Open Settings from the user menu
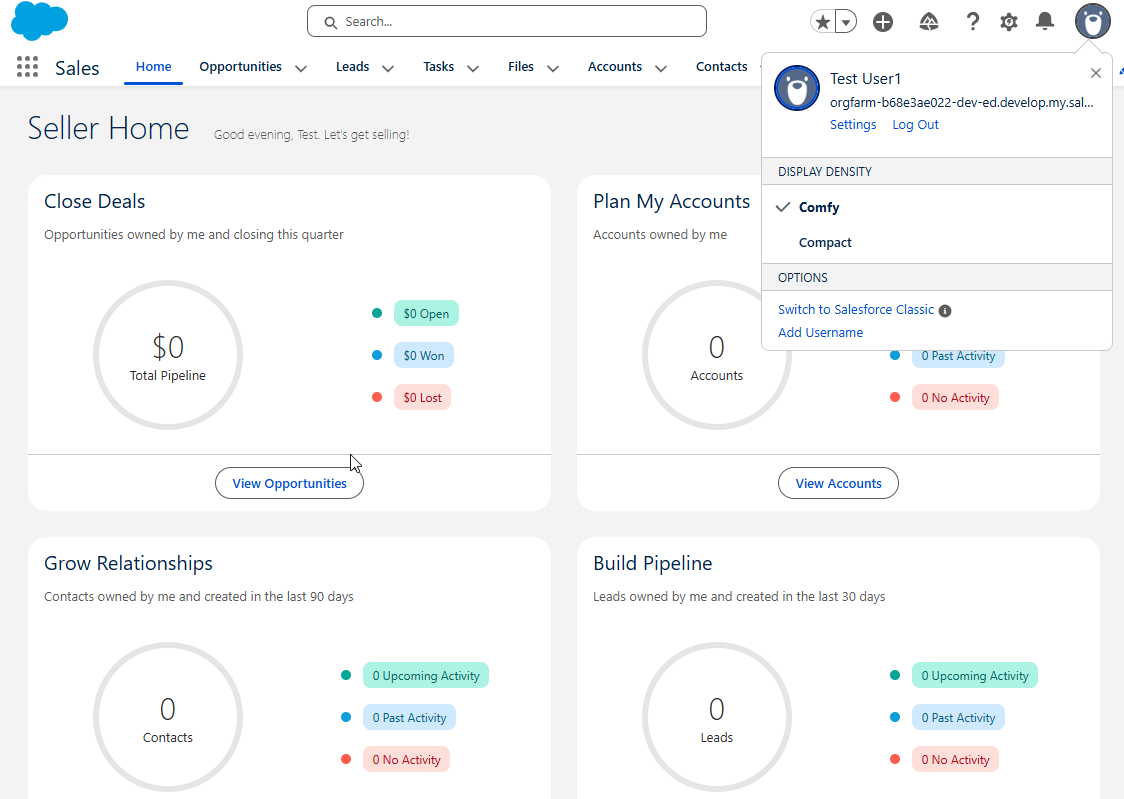The height and width of the screenshot is (799, 1124). pos(853,124)
